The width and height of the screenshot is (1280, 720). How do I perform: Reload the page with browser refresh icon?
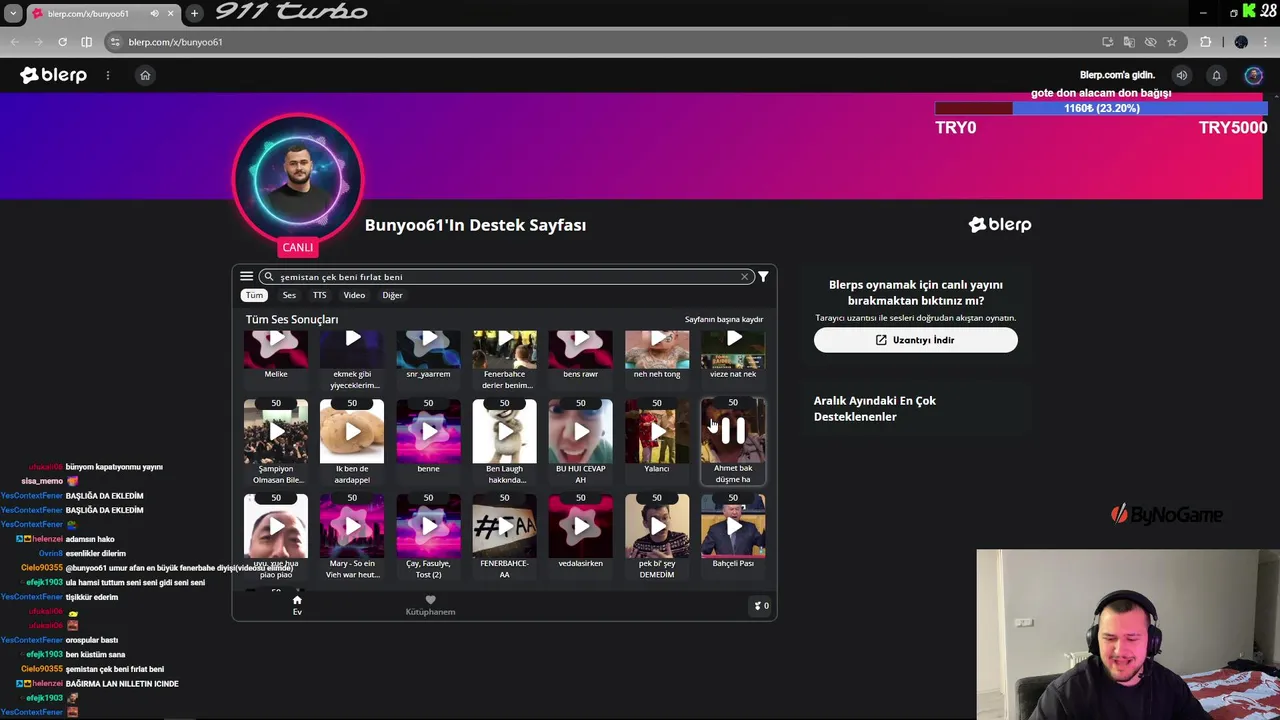click(62, 42)
